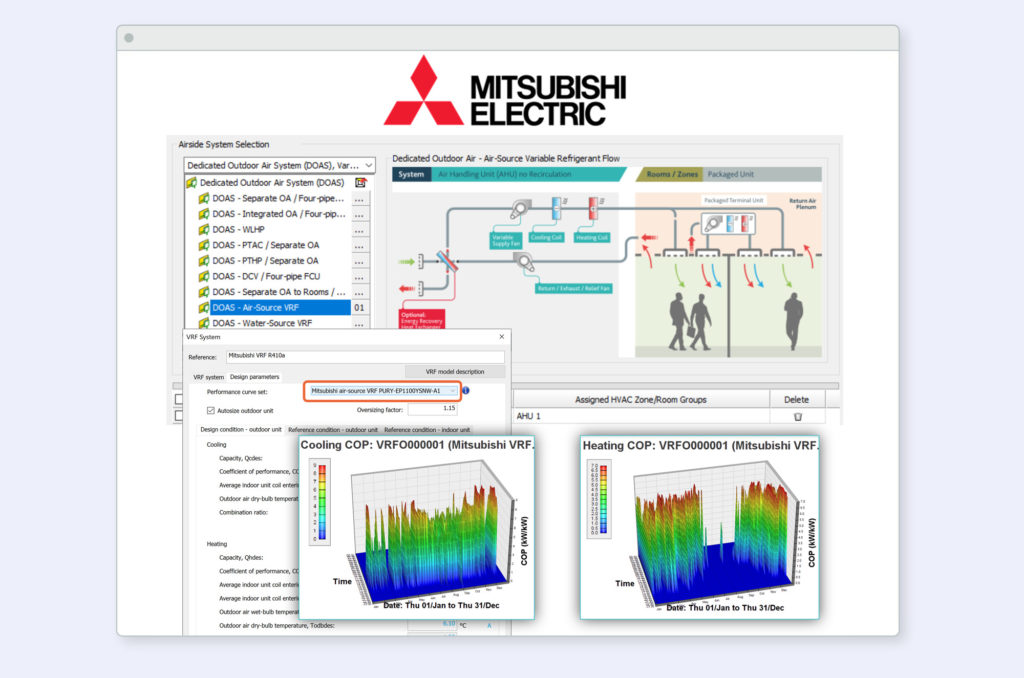Viewport: 1024px width, 678px height.
Task: Click the Delete column header
Action: click(797, 399)
